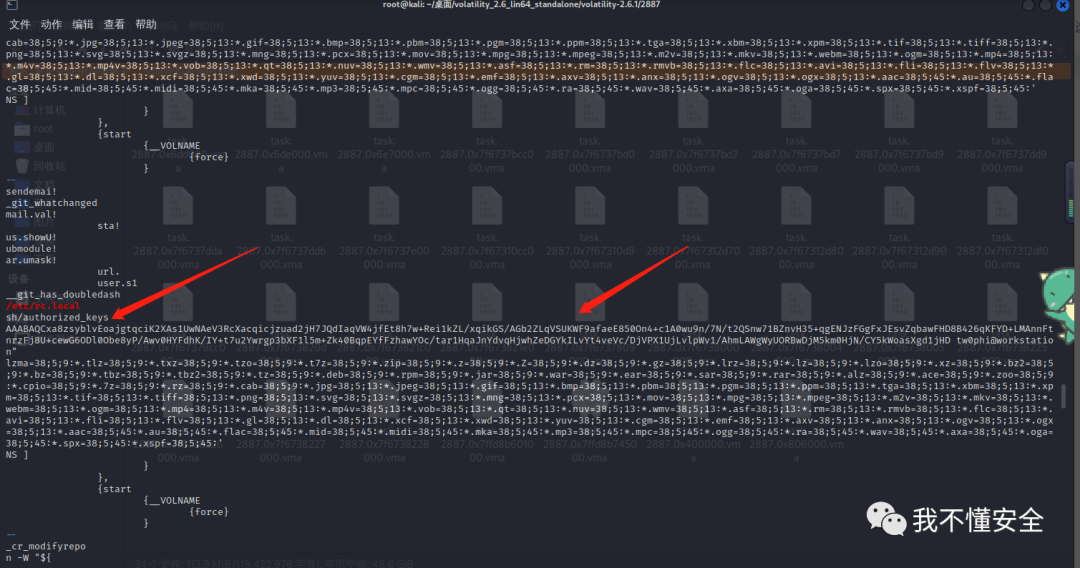Screen dimensions: 1080x568
Task: Open 回收站 trash in file manager sidebar
Action: pyautogui.click(x=41, y=166)
